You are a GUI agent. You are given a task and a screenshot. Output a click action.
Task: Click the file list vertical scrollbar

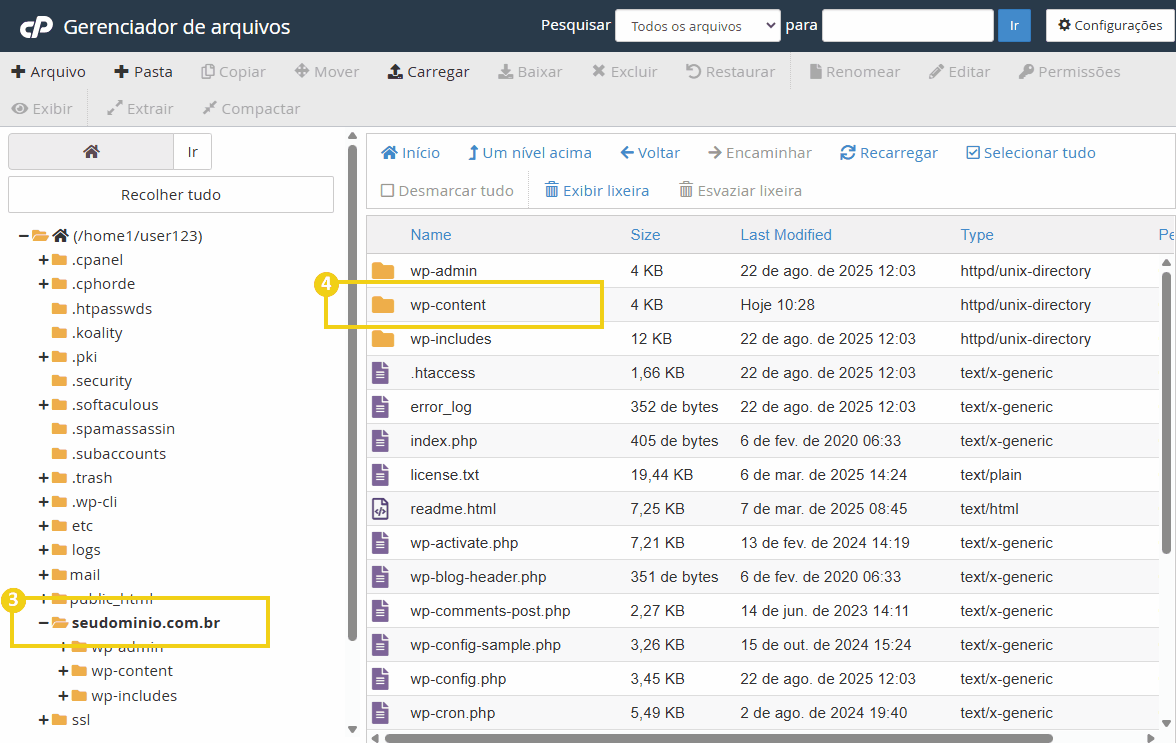[1166, 412]
